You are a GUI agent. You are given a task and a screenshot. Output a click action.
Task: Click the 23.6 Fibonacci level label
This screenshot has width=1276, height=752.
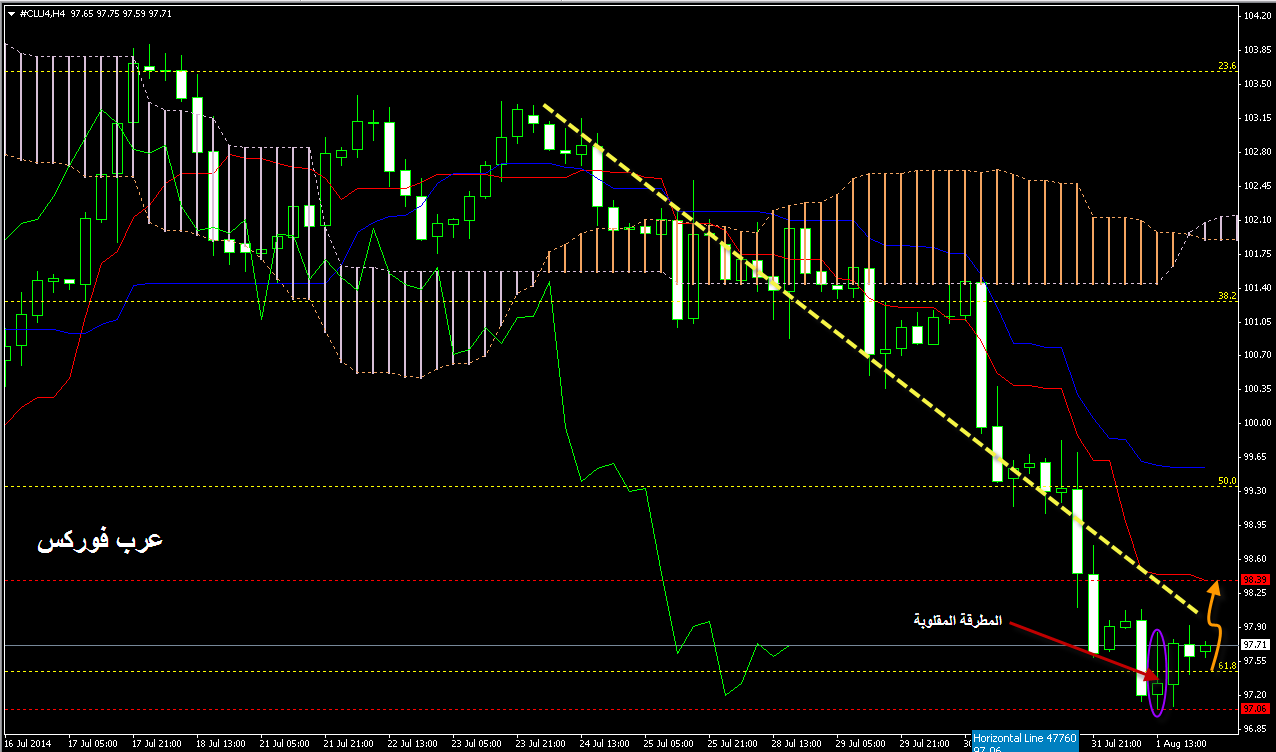1227,66
